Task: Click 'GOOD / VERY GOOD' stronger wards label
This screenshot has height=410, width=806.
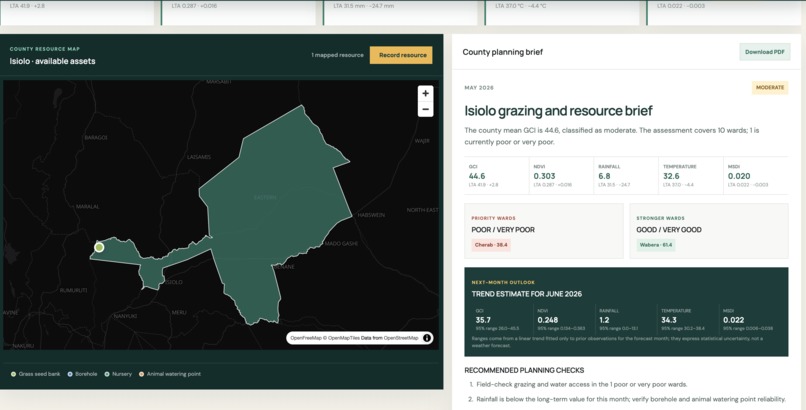Action: tap(669, 230)
